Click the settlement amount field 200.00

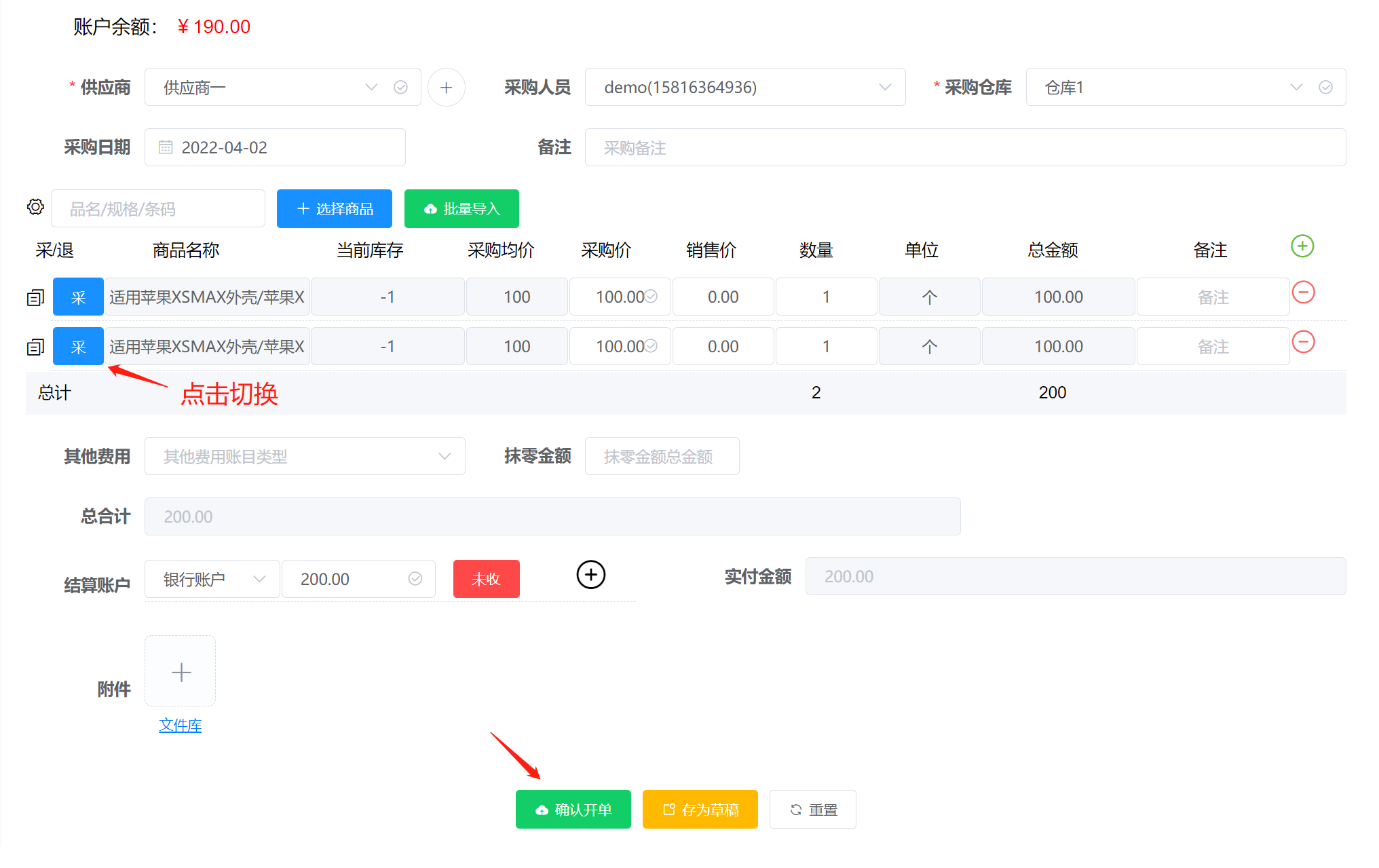[x=358, y=579]
